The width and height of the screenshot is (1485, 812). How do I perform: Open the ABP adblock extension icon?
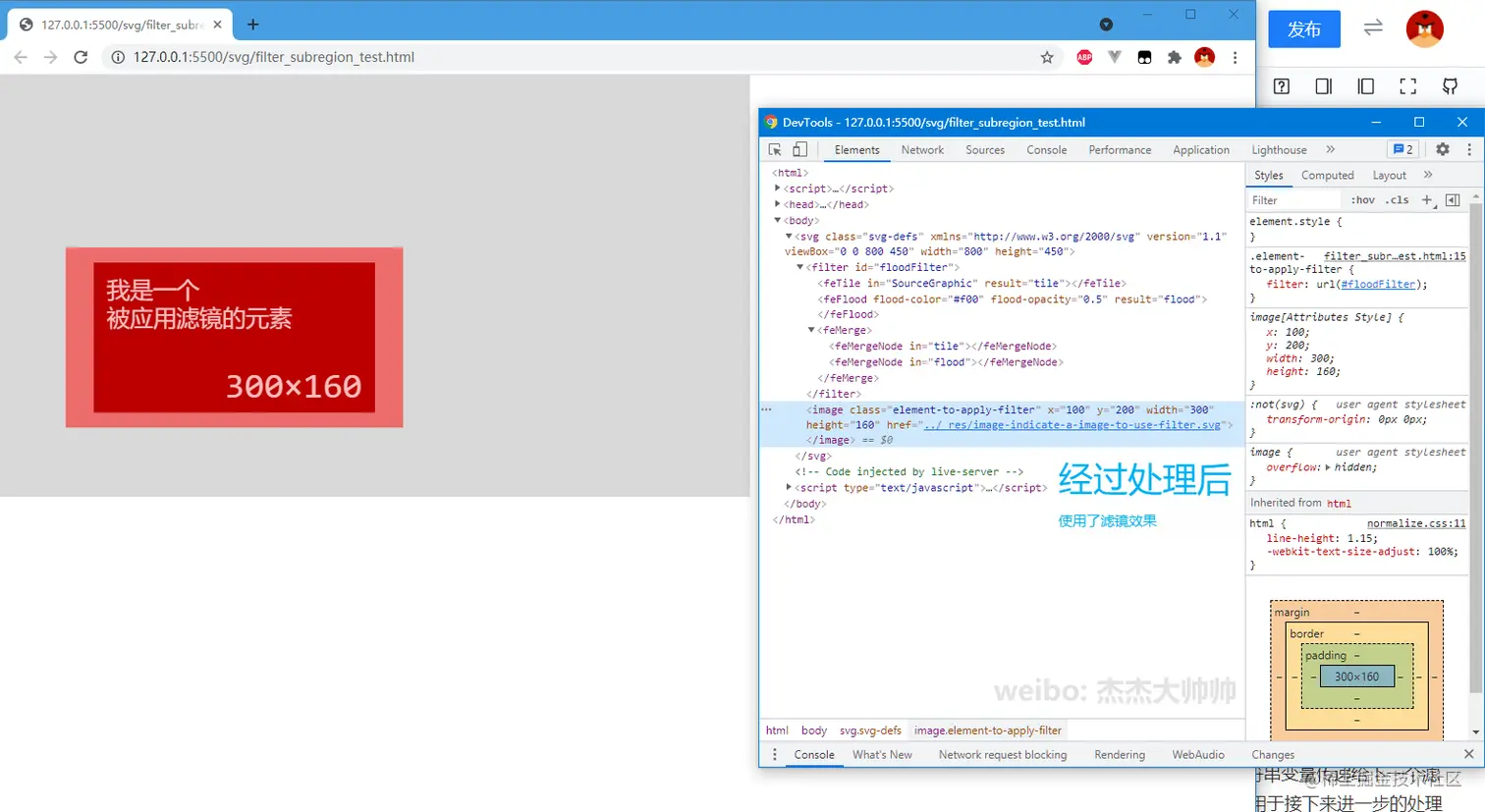pyautogui.click(x=1084, y=57)
